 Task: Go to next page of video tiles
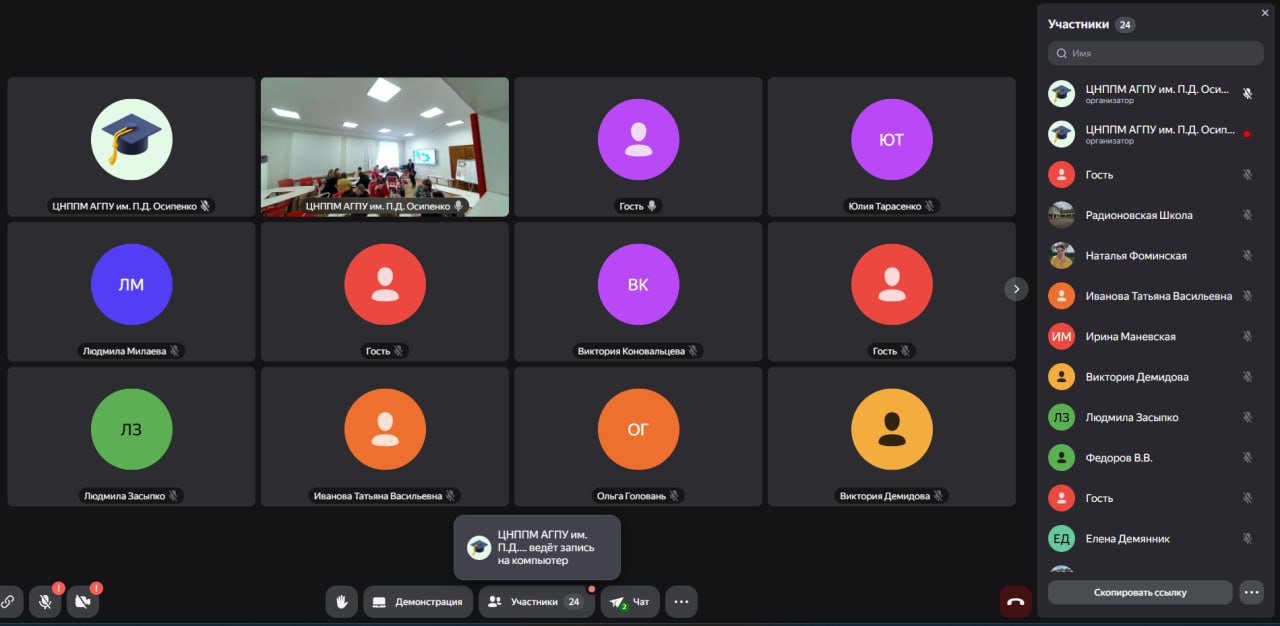1016,289
